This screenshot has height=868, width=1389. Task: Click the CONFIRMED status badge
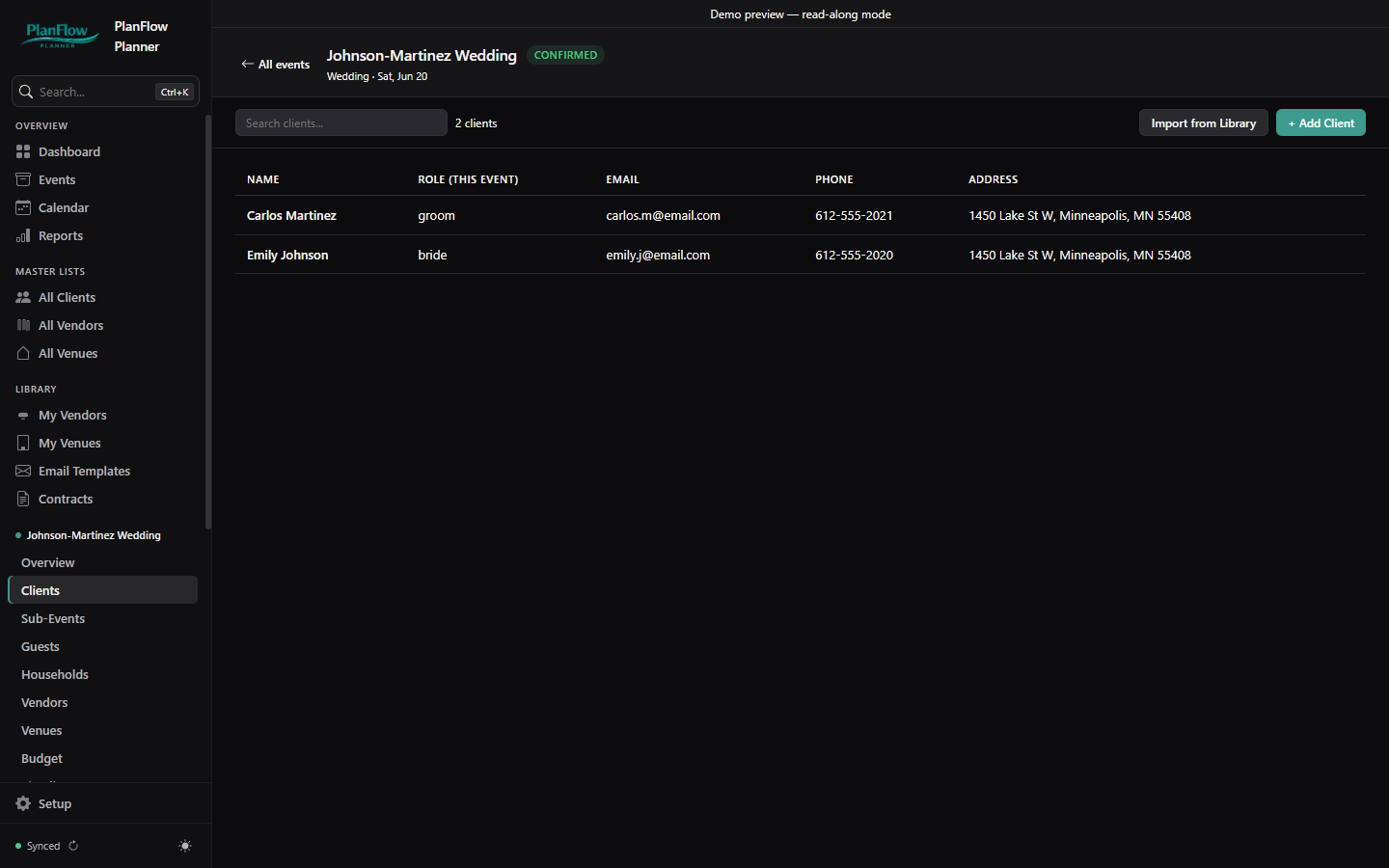pyautogui.click(x=565, y=55)
